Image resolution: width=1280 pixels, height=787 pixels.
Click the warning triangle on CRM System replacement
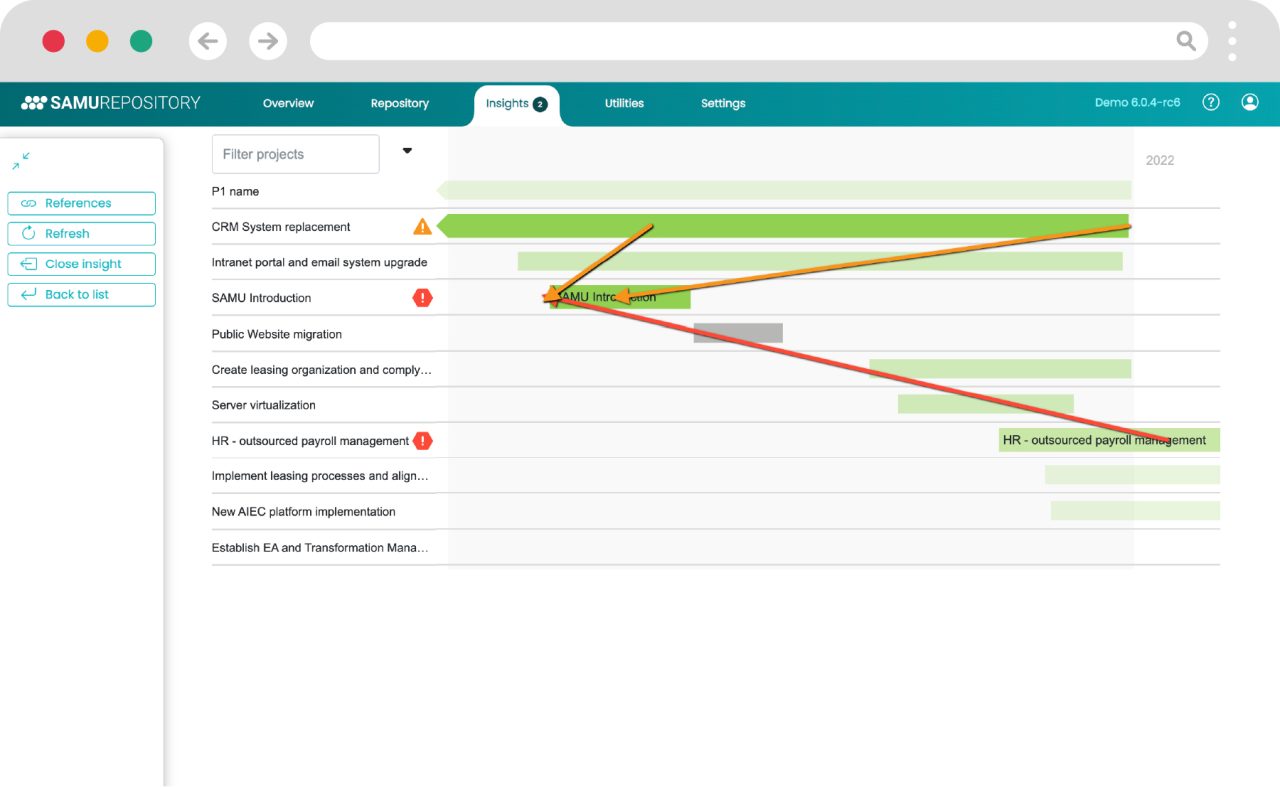[x=423, y=226]
